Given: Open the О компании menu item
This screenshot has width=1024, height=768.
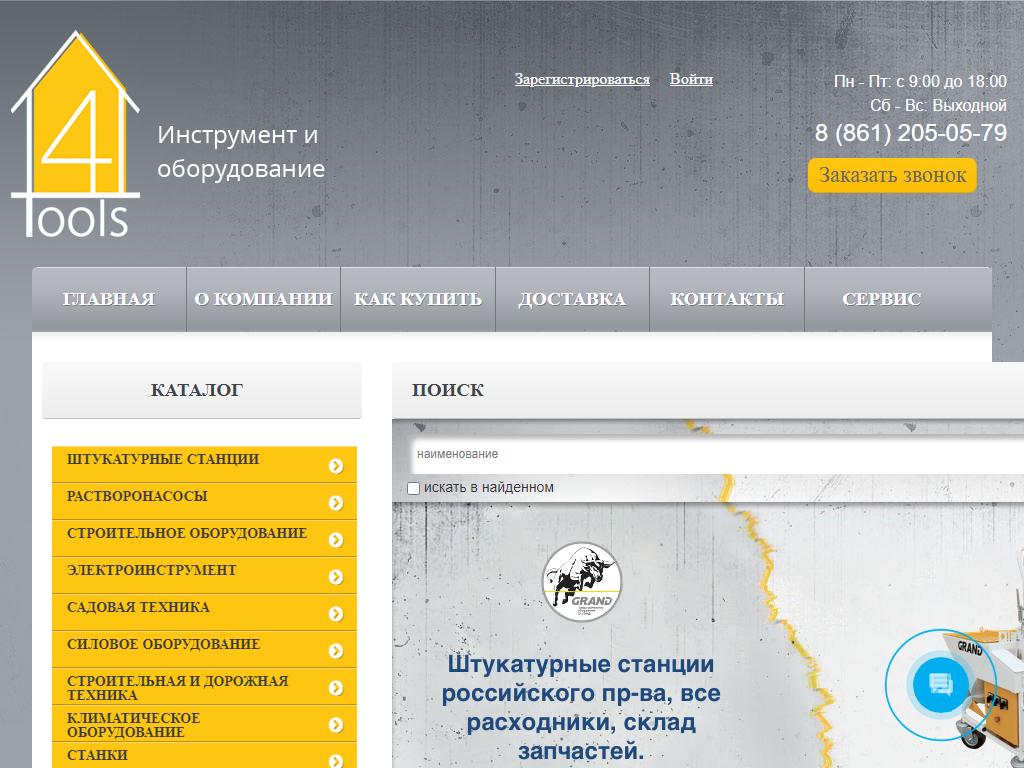Looking at the screenshot, I should 263,299.
